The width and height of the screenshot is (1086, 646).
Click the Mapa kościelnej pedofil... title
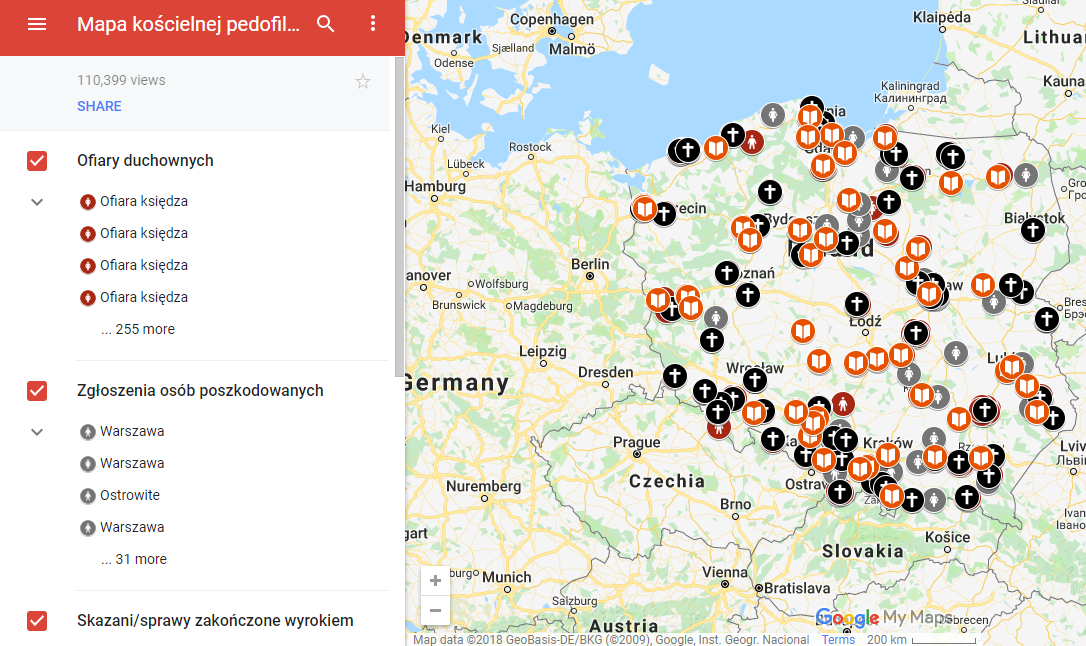tap(188, 24)
